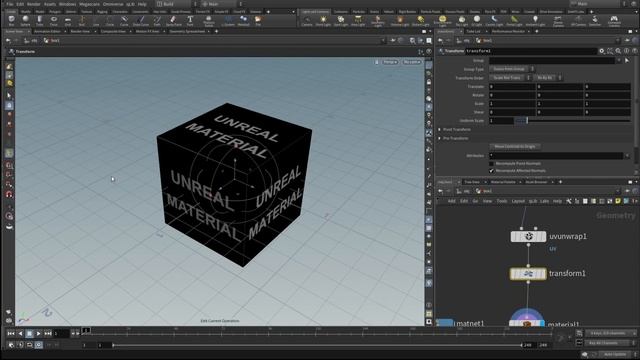Select the Spray Paint shelf tool

pyautogui.click(x=173, y=21)
